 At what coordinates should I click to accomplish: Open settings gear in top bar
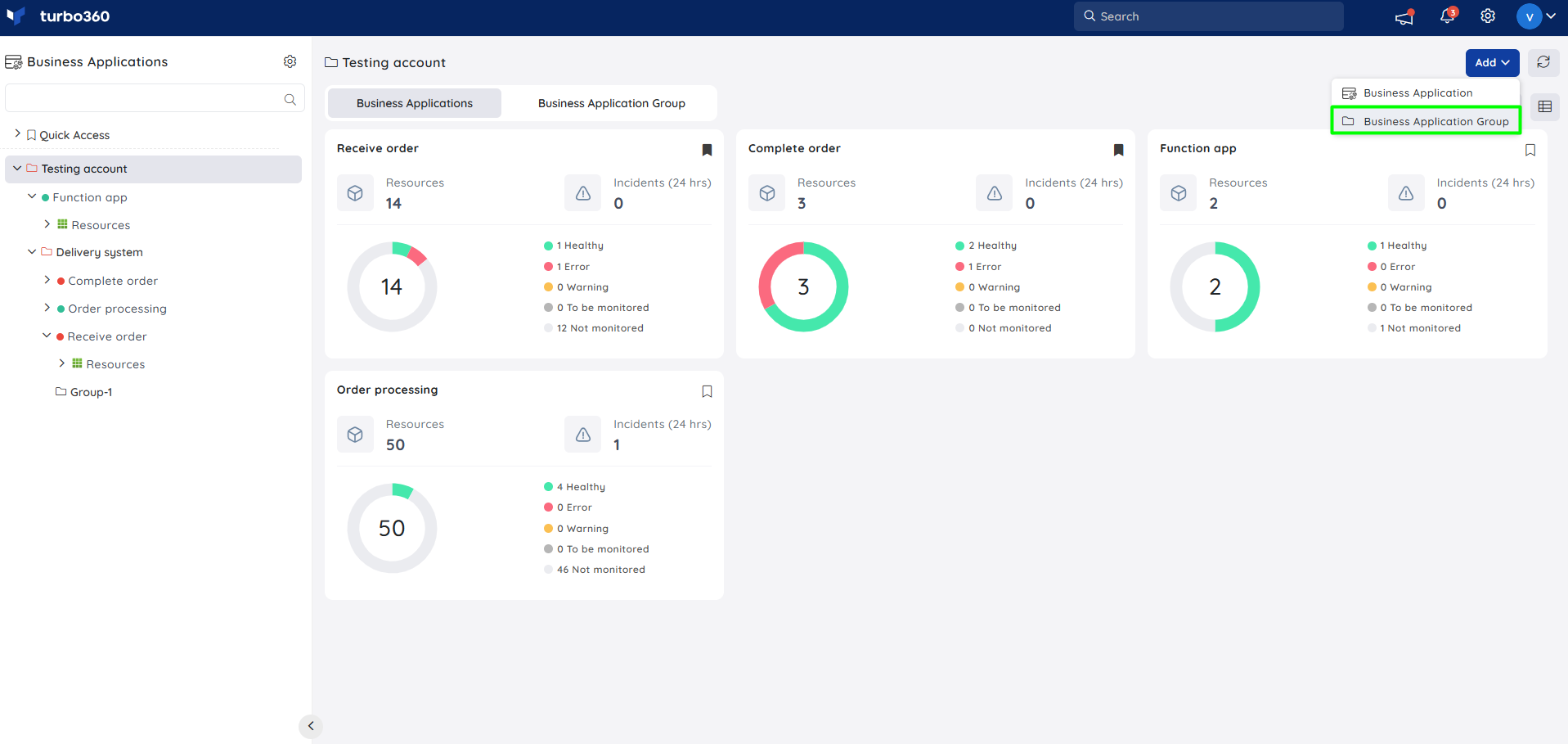[x=1488, y=16]
